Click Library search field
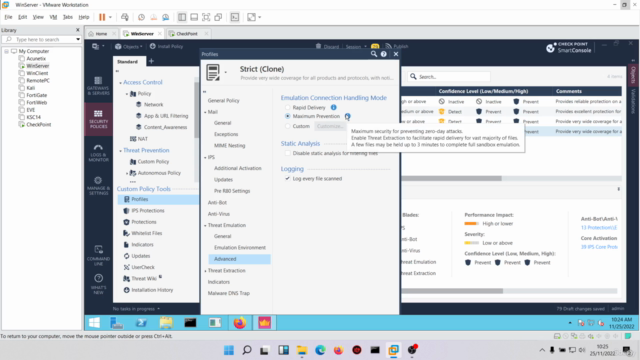640x360 pixels. [41, 39]
